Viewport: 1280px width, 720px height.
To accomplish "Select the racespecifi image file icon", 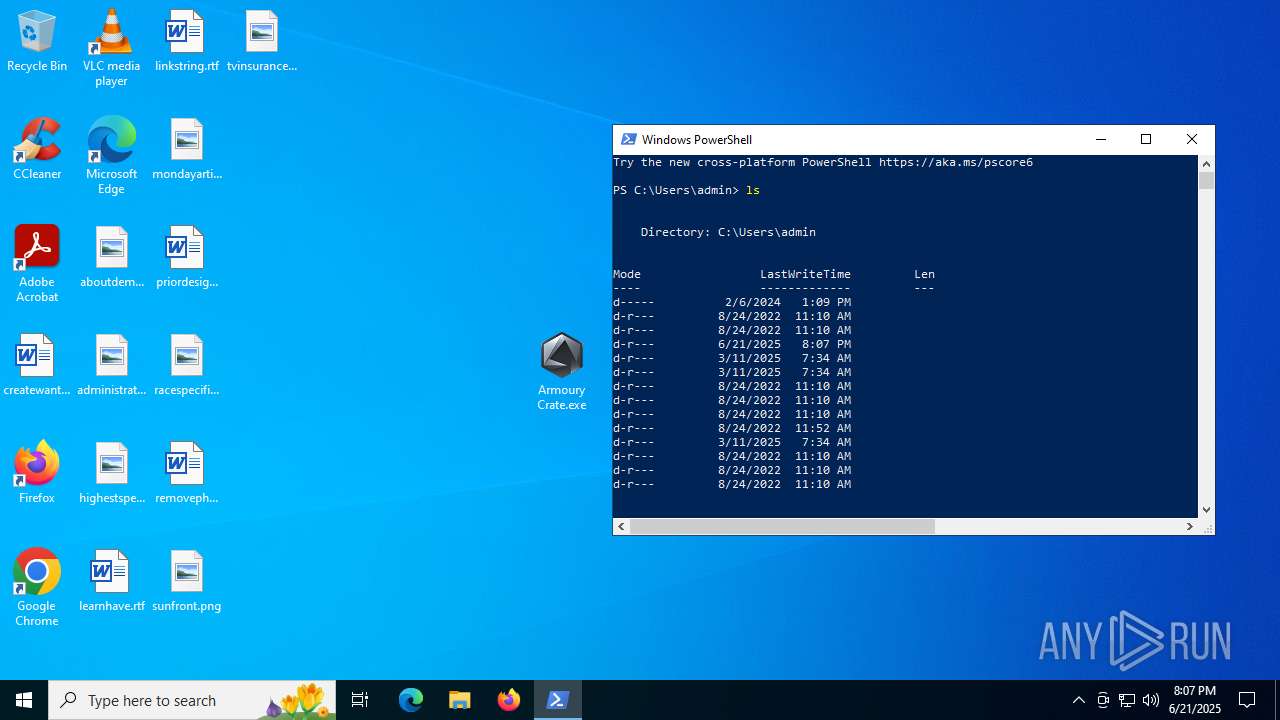I will click(187, 366).
